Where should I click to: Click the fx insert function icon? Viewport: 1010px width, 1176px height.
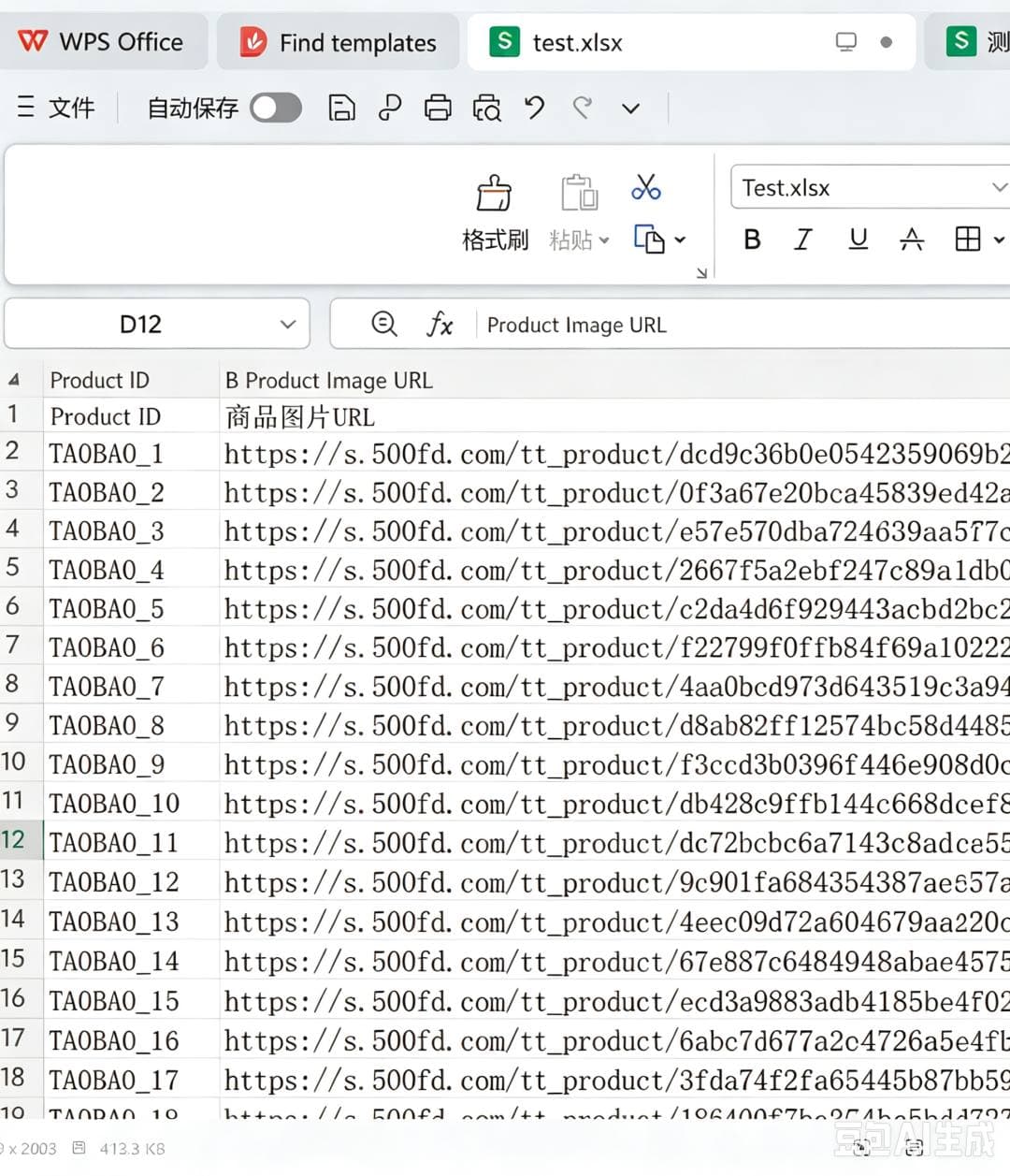pos(440,325)
